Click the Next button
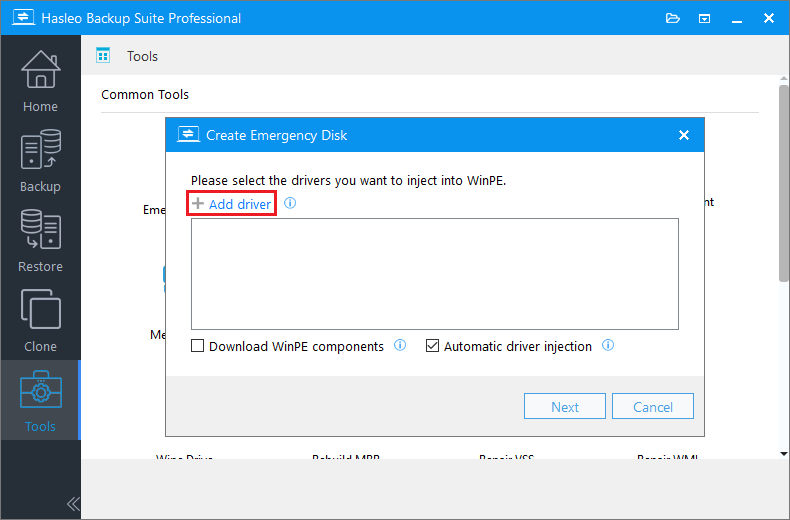This screenshot has width=790, height=520. pos(565,406)
